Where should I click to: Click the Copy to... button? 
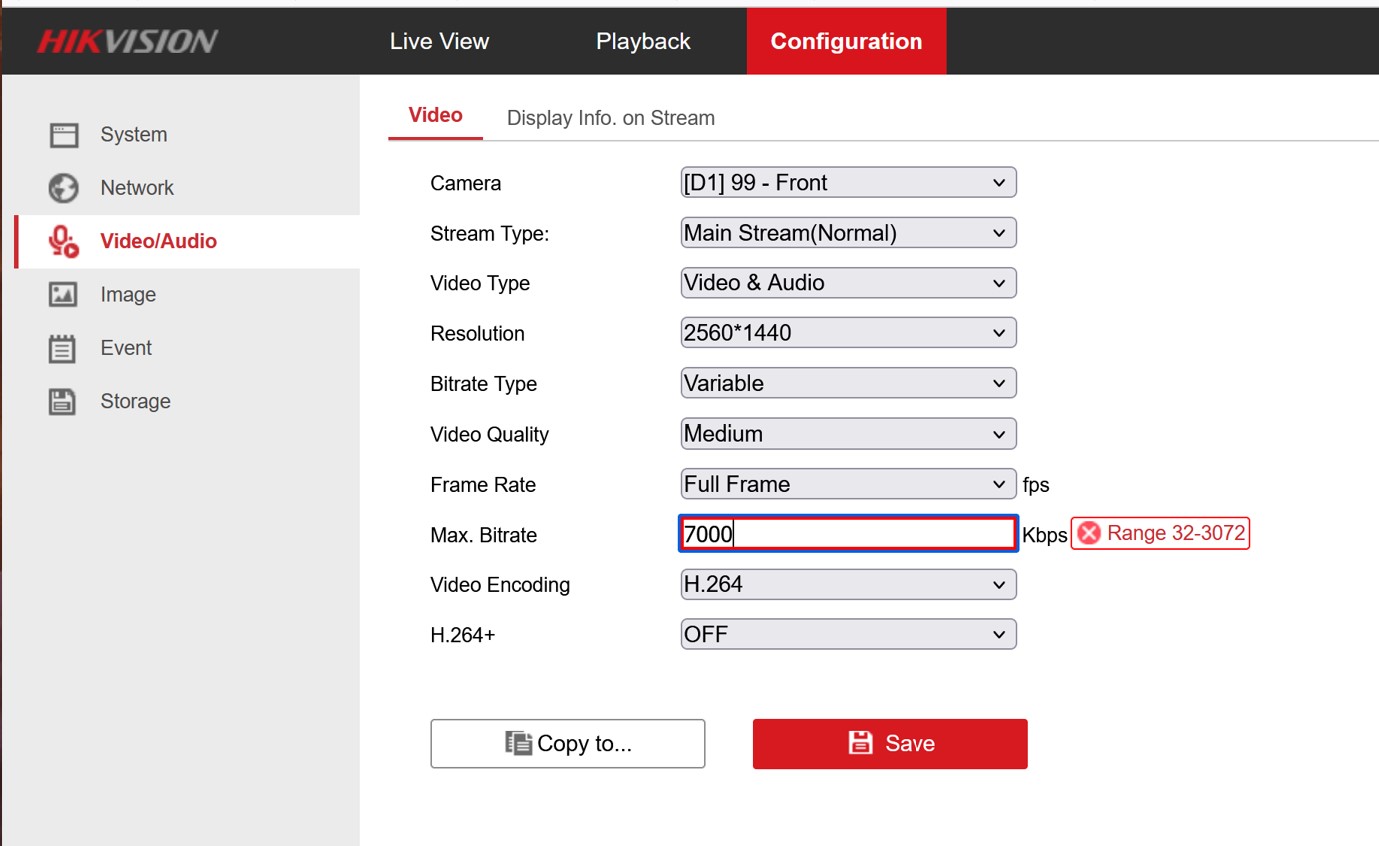tap(567, 744)
